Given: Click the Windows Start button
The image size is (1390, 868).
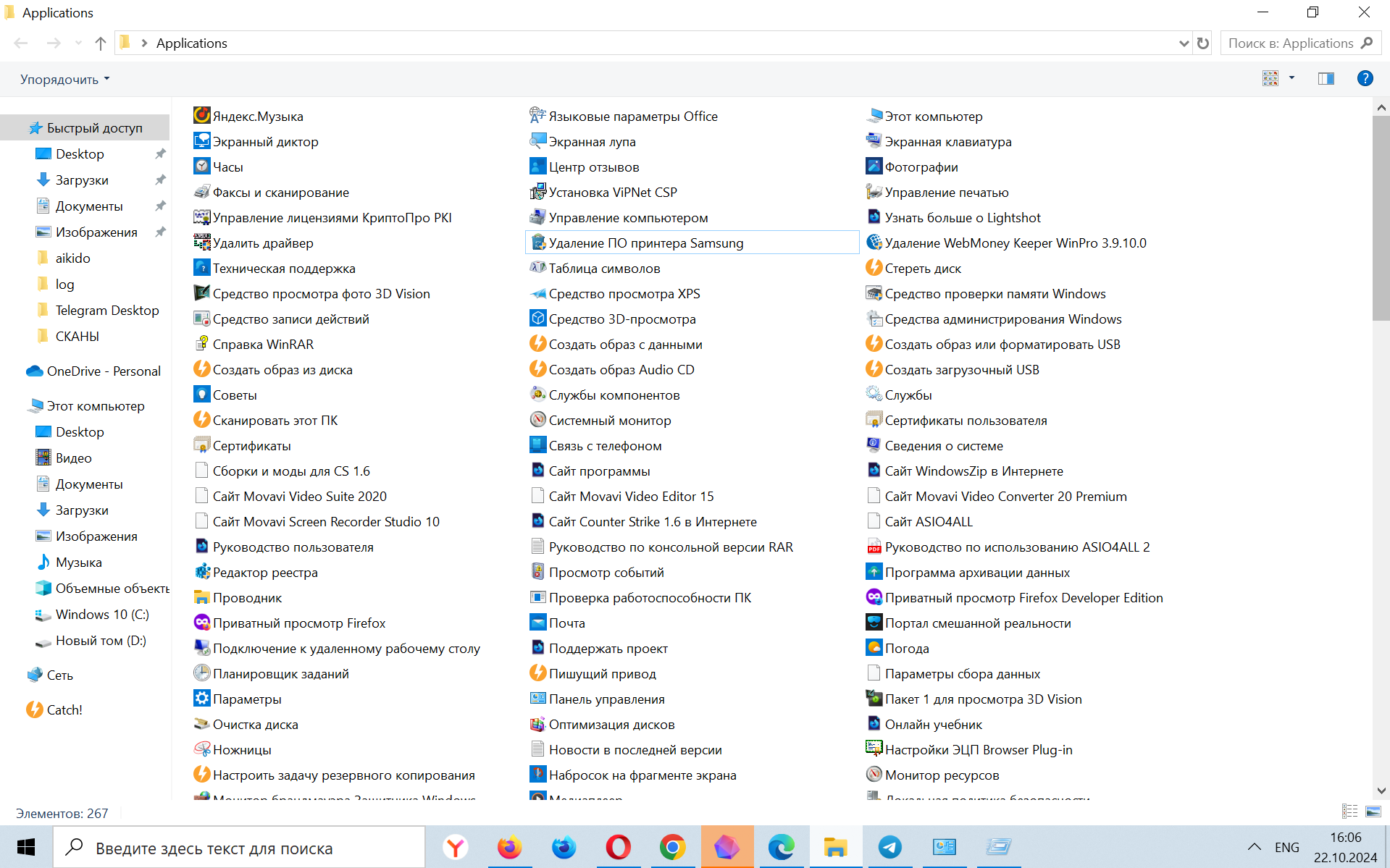Looking at the screenshot, I should 26,847.
